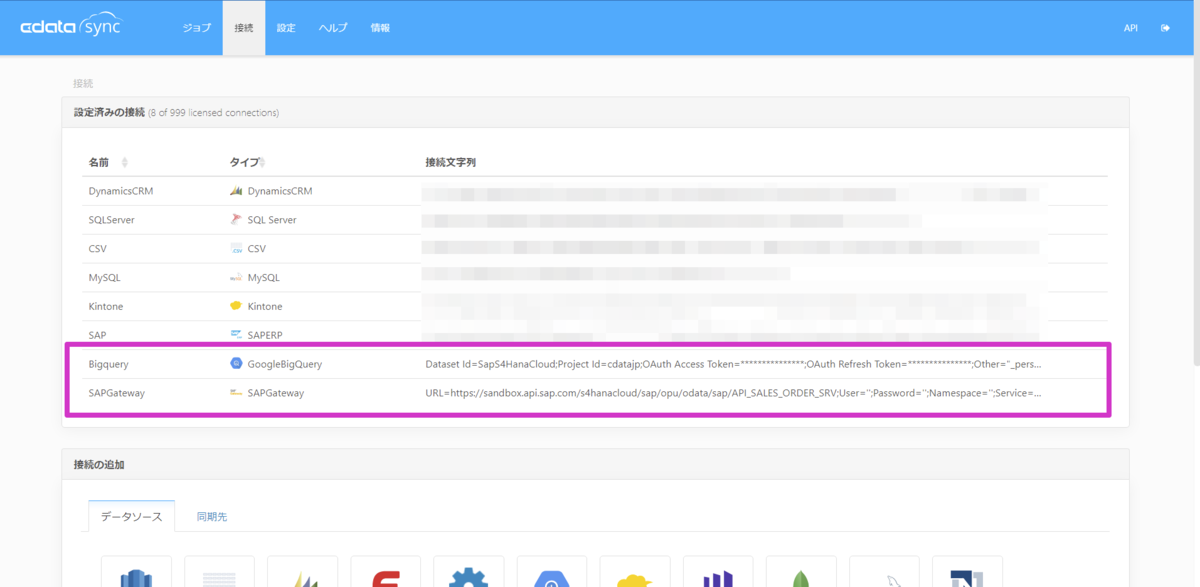Open the ヘルプ menu
Viewport: 1200px width, 587px height.
click(x=333, y=28)
